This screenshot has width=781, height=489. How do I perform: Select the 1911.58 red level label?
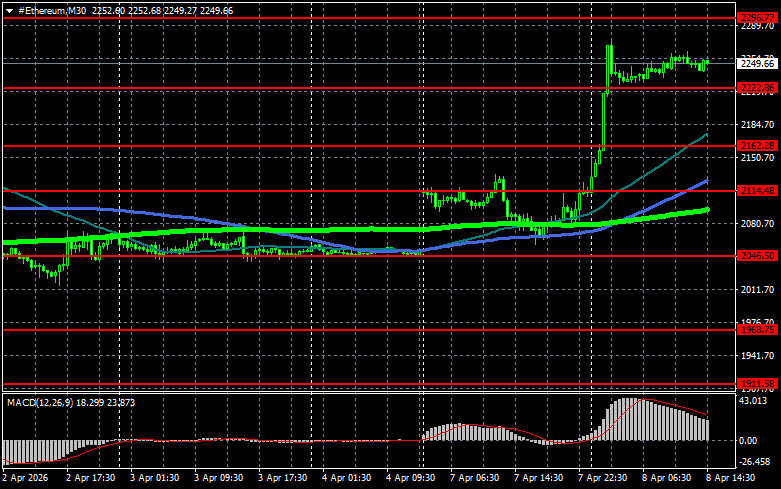[x=757, y=383]
